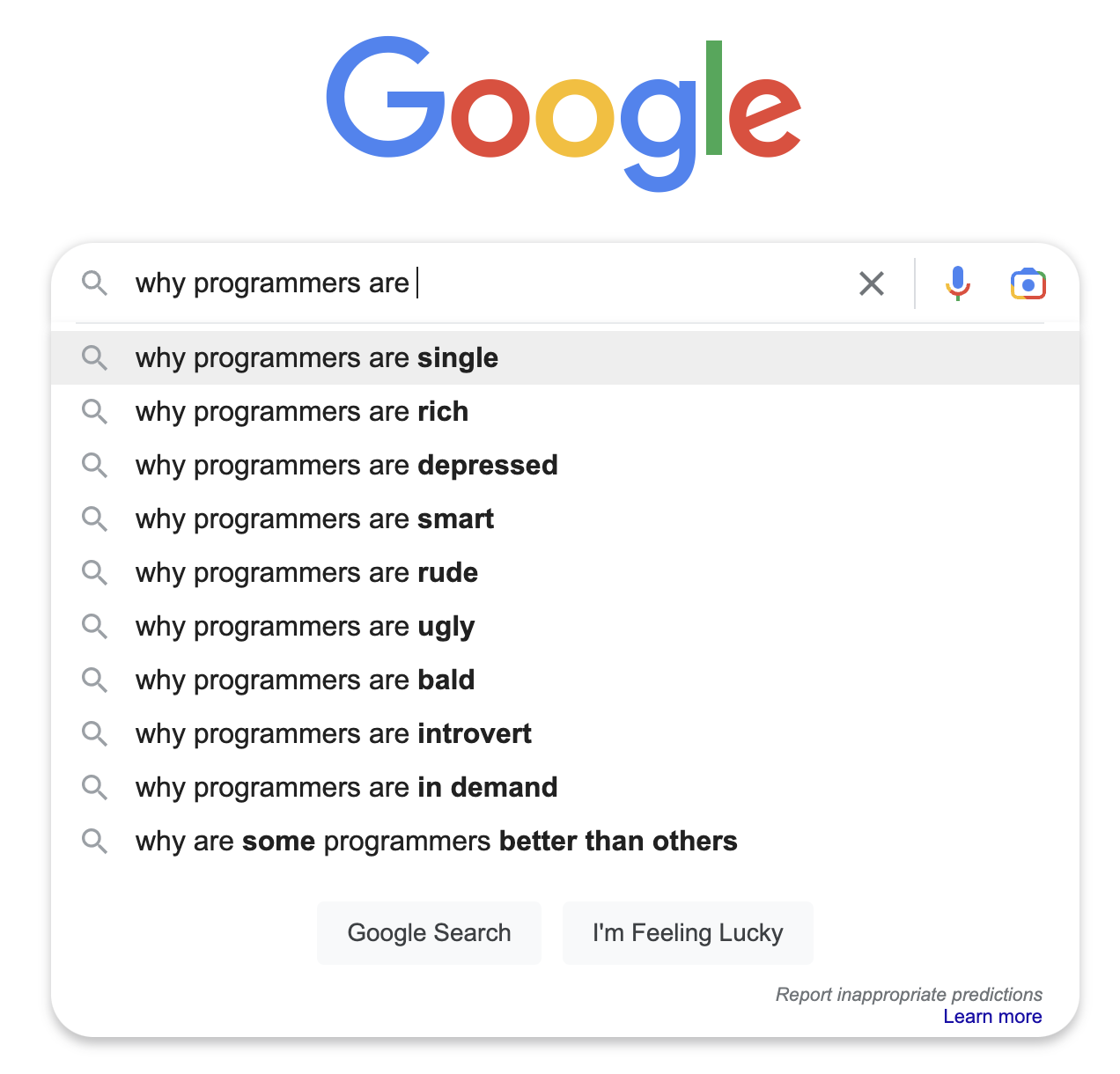Click magnifier icon beside 'depressed' suggestion
1120x1074 pixels.
pos(94,465)
